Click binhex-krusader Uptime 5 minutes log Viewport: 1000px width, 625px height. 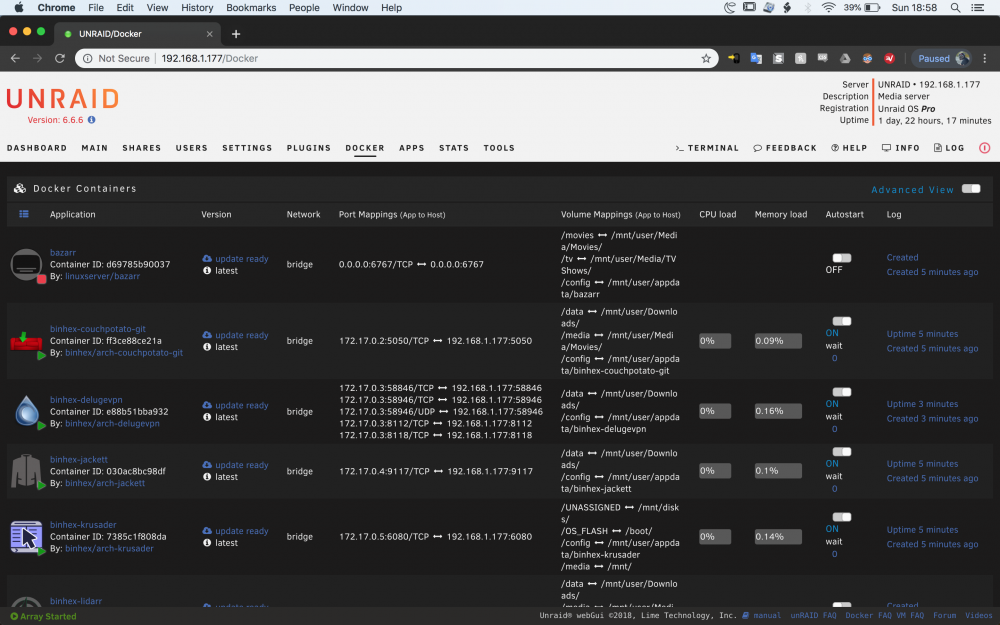pyautogui.click(x=922, y=530)
